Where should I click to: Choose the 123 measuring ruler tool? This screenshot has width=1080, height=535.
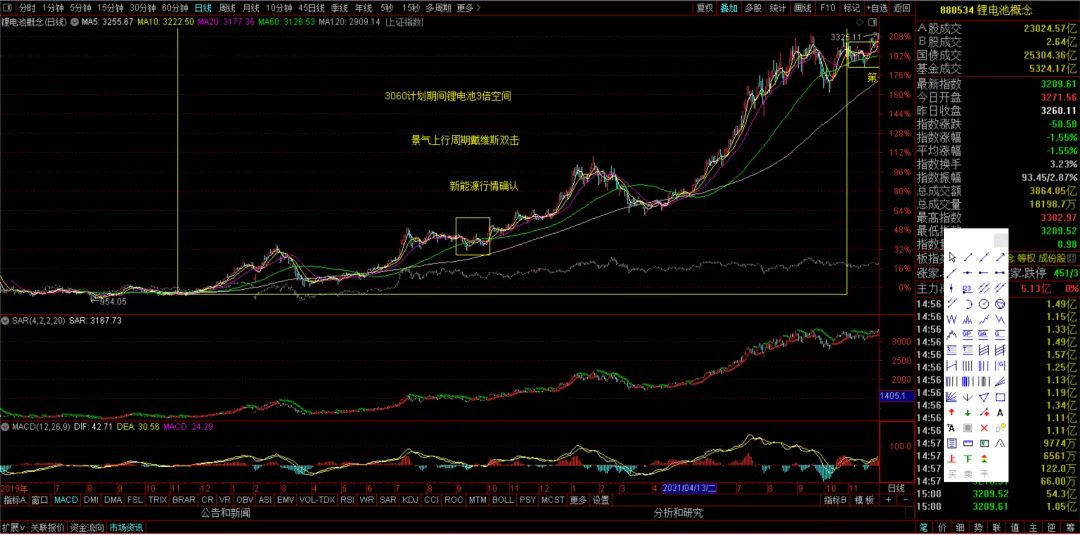pyautogui.click(x=968, y=288)
